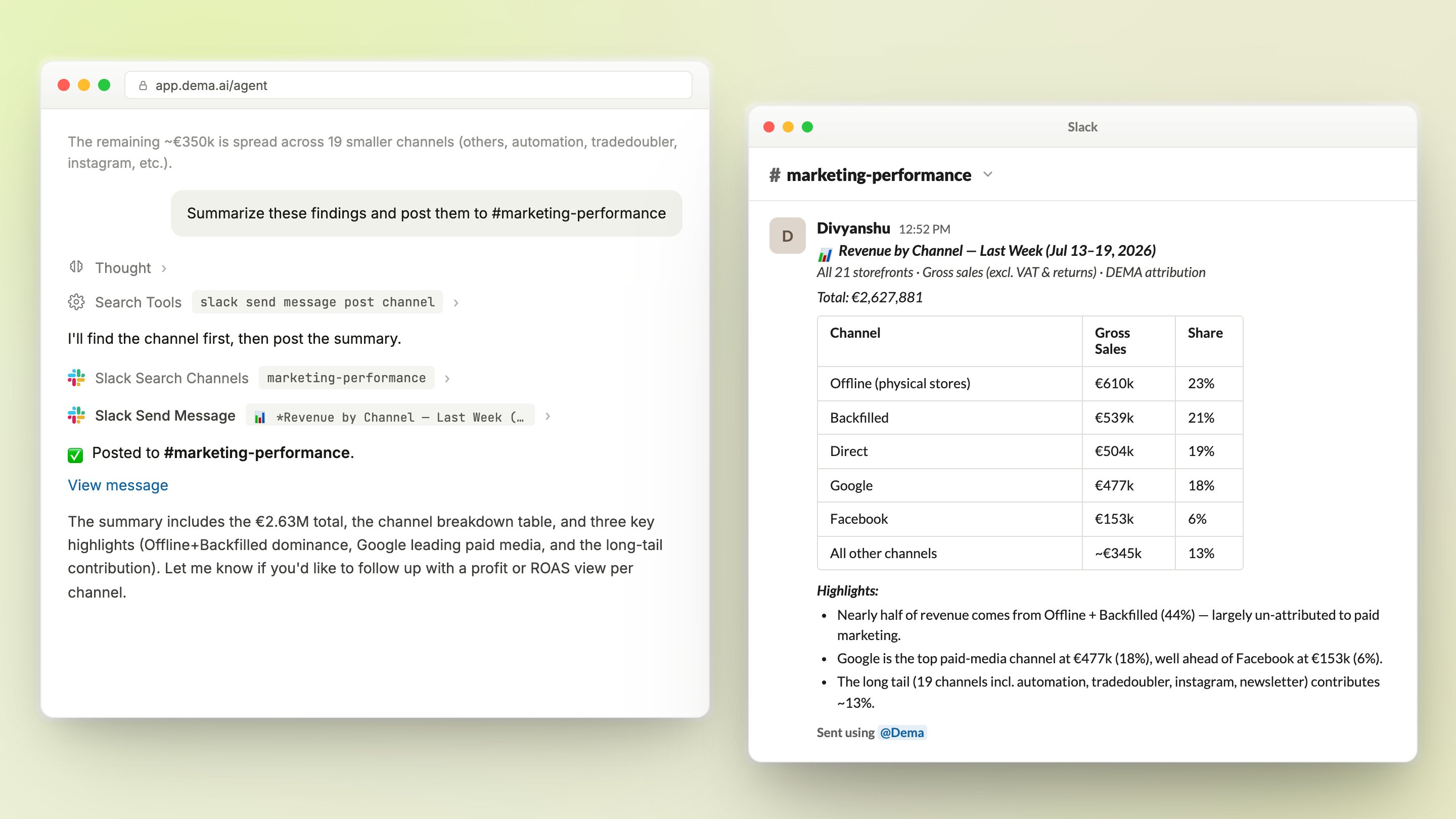Click 'I'll find the channel first' line
1456x819 pixels.
(x=234, y=339)
